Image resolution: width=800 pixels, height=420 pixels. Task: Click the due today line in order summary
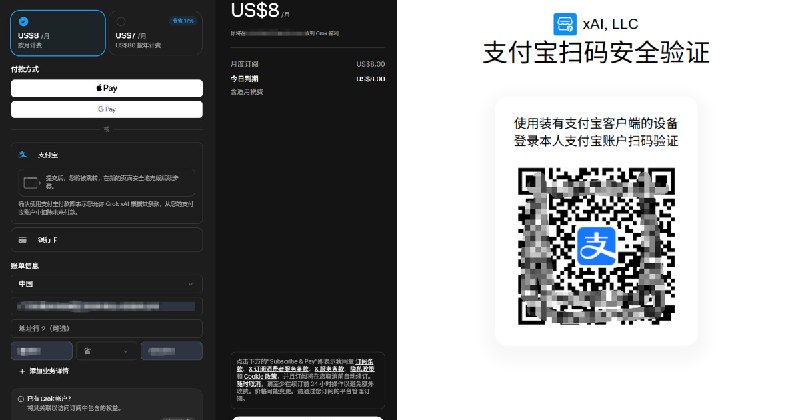tap(308, 79)
